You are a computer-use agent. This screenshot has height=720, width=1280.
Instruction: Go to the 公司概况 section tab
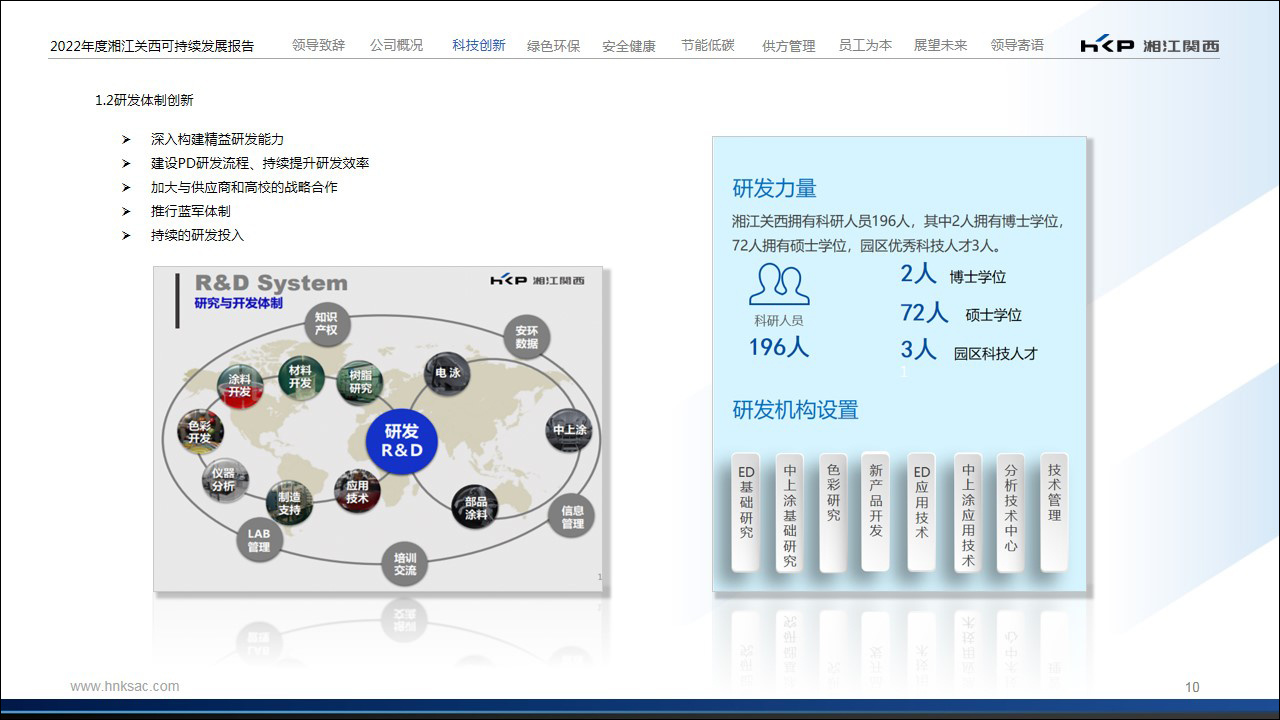(396, 45)
